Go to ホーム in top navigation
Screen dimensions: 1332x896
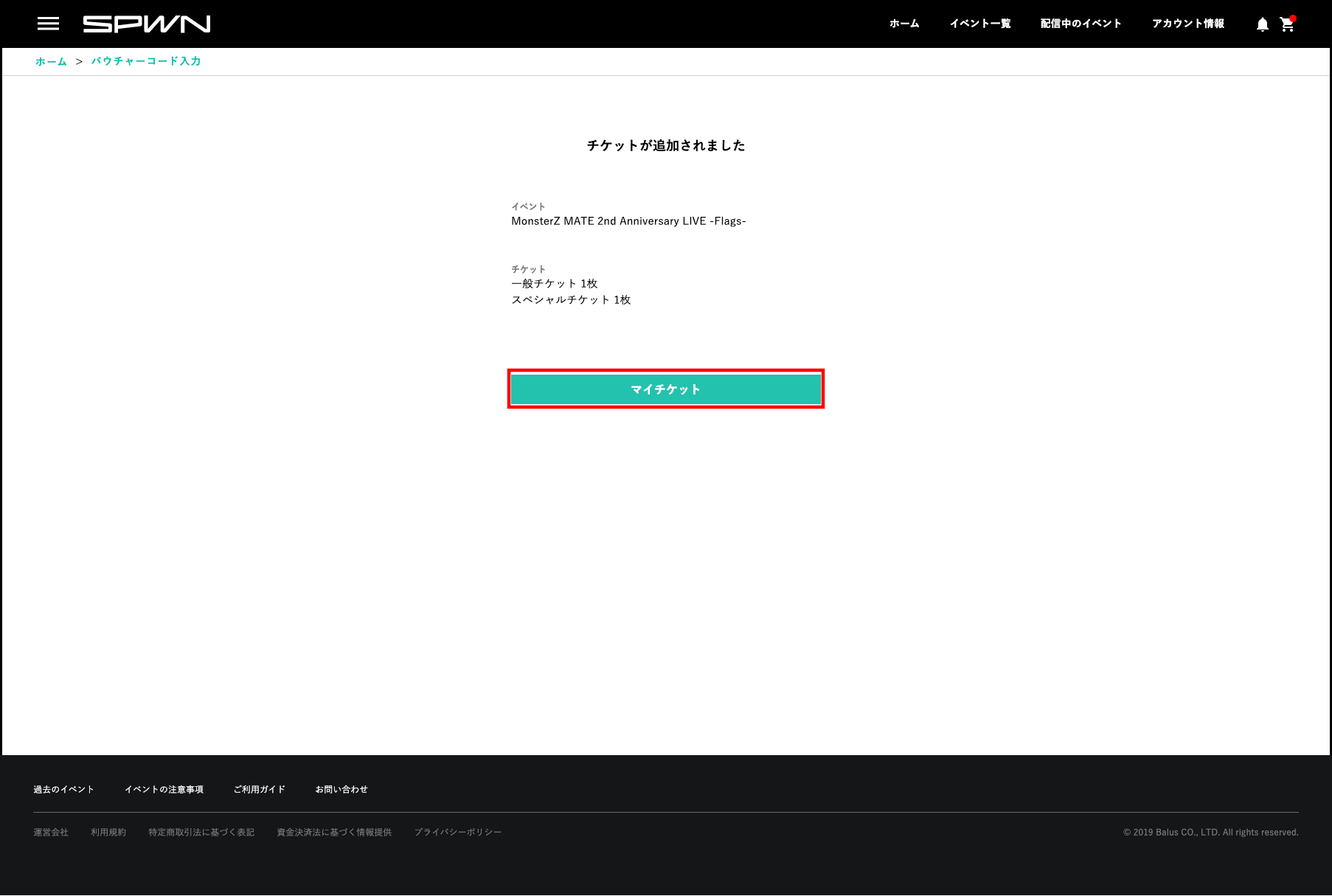tap(904, 24)
